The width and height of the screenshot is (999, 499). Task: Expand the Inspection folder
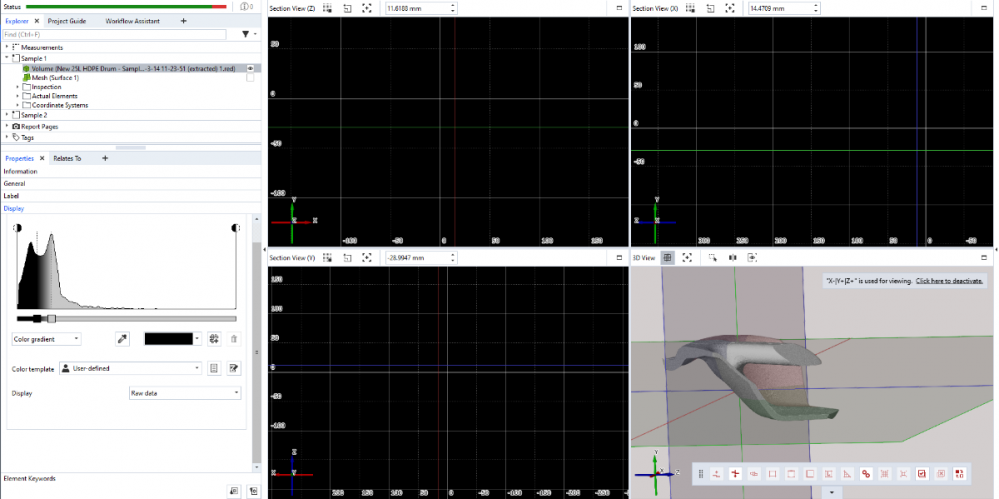point(18,87)
